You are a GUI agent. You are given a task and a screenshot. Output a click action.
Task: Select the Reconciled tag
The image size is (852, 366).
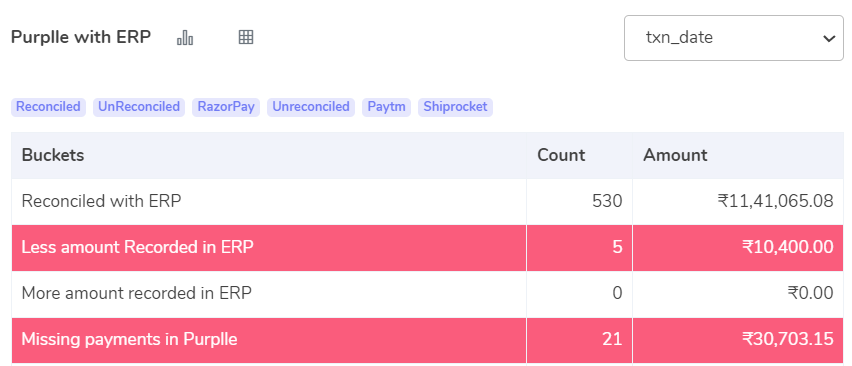point(48,107)
